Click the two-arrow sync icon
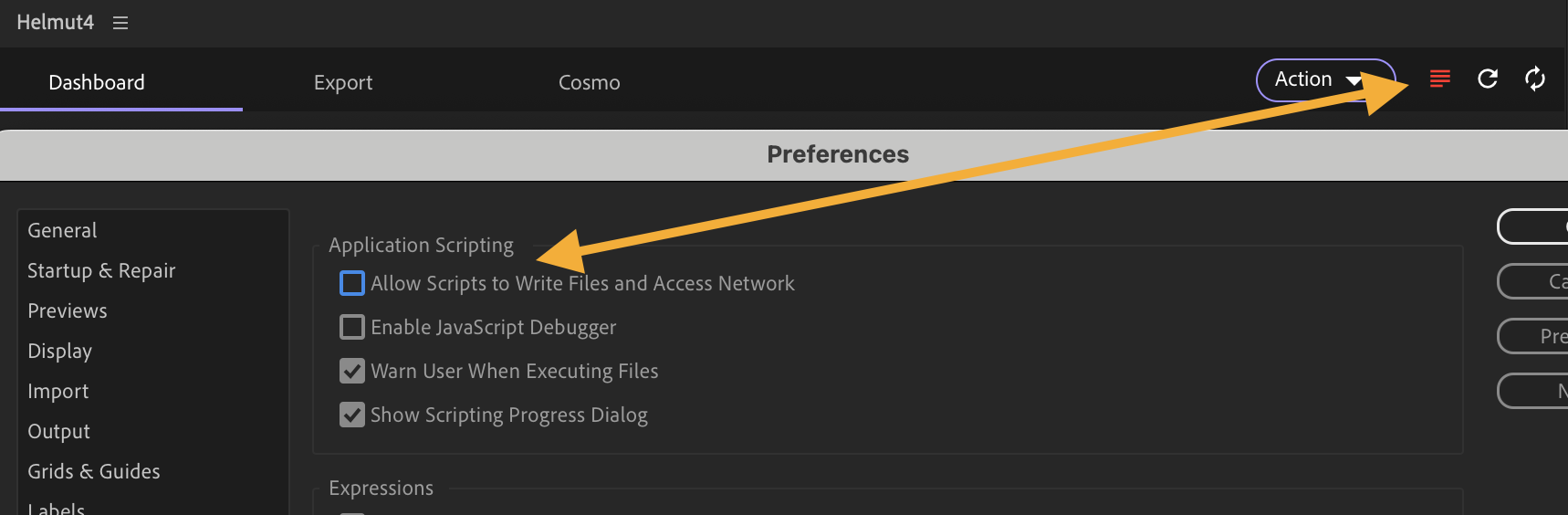 [x=1535, y=79]
